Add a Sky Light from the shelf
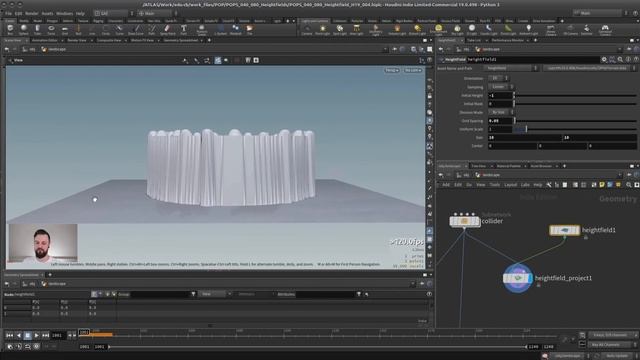Image resolution: width=640 pixels, height=360 pixels. [457, 29]
